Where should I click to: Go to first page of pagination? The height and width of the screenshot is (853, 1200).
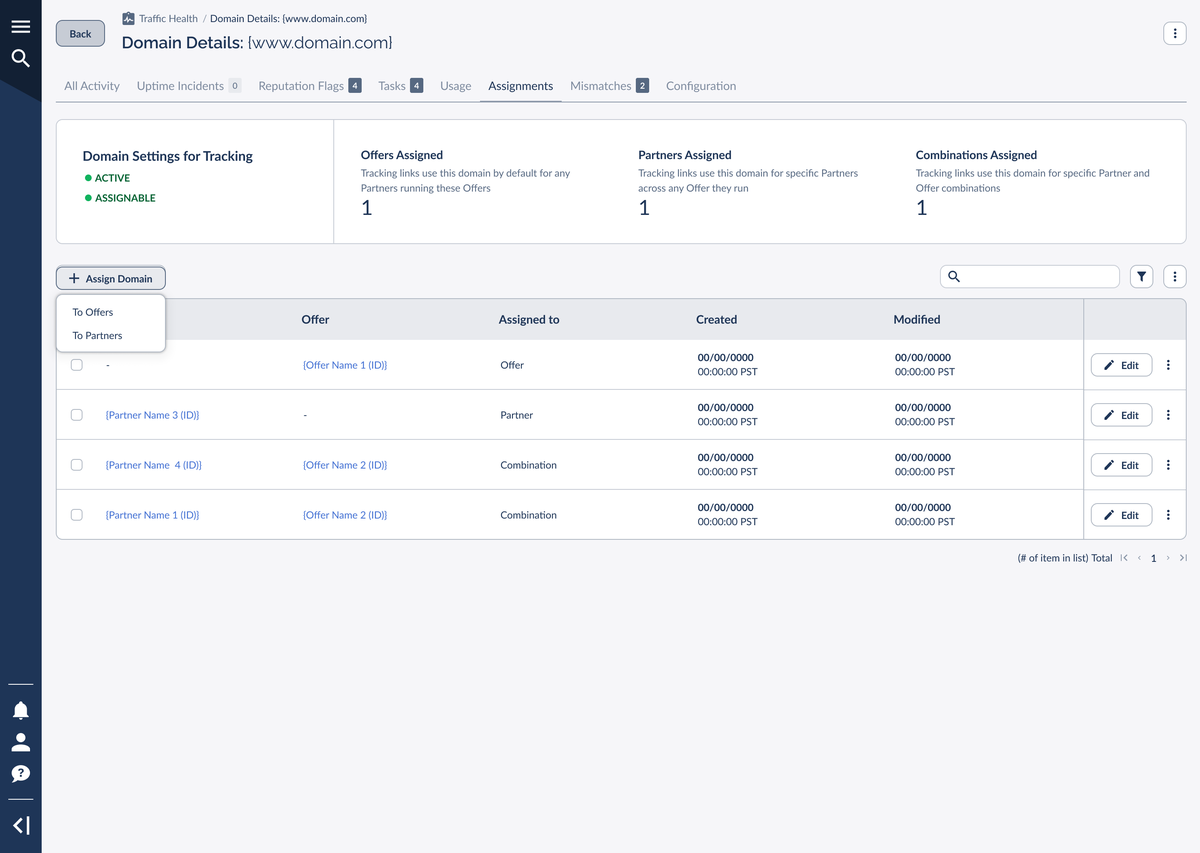click(1124, 558)
